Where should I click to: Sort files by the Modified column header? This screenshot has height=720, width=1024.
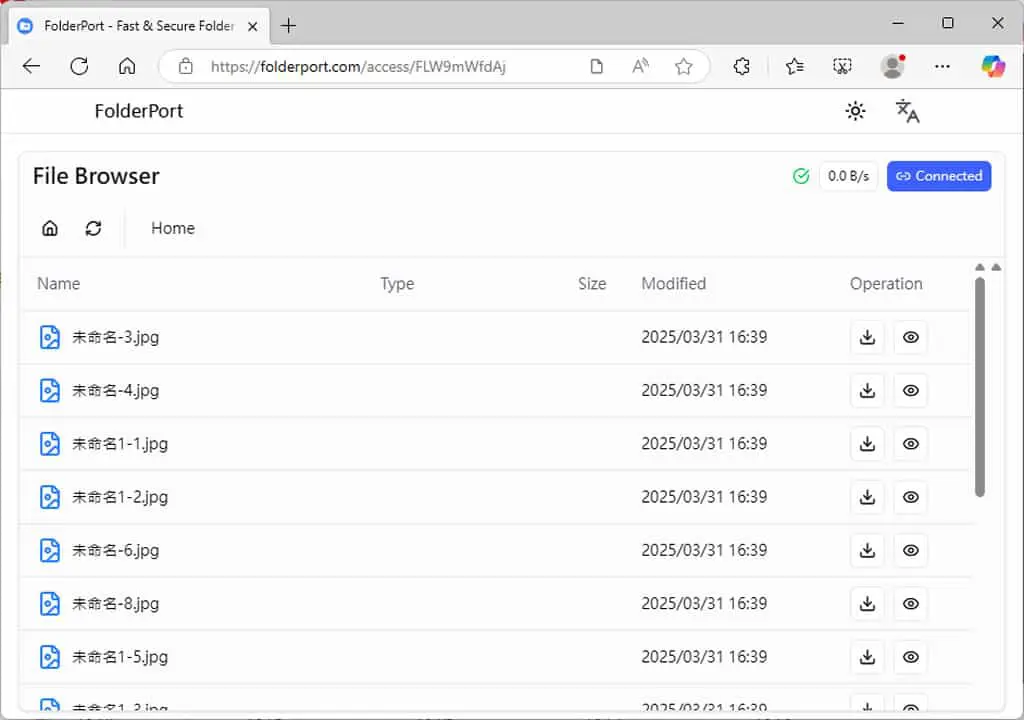(673, 284)
